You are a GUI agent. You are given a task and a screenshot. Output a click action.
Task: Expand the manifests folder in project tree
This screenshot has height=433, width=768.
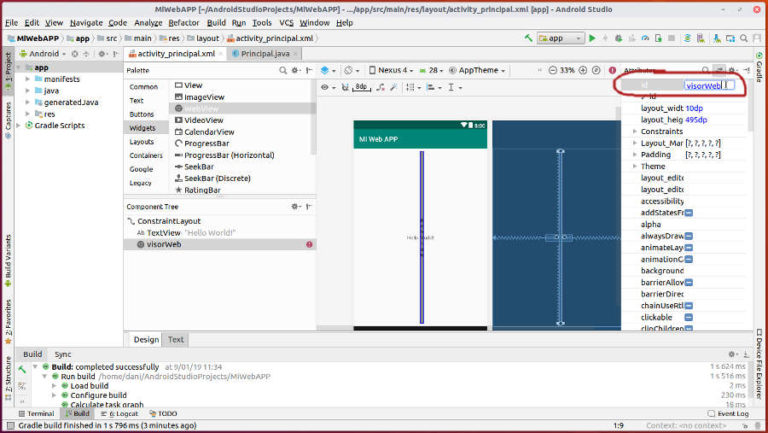[x=28, y=79]
